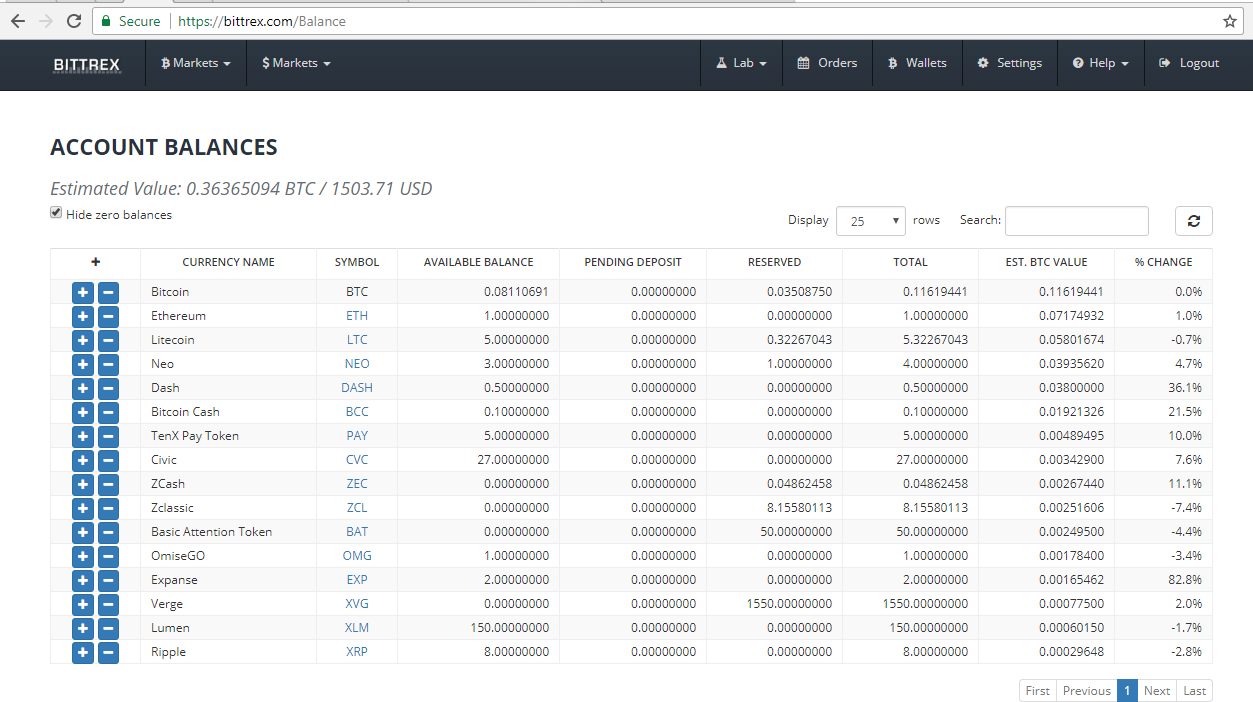Viewport: 1253px width, 702px height.
Task: Click the deposit plus icon for Bitcoin Cash
Action: coord(83,412)
